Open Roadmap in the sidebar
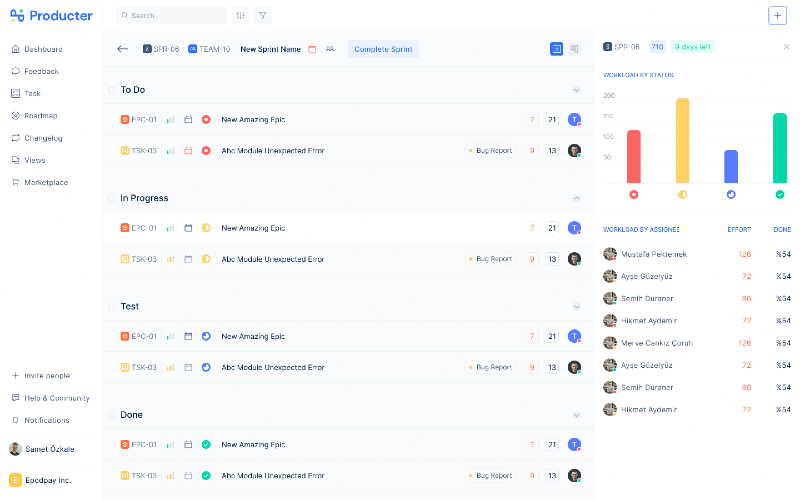800x500 pixels. 40,116
